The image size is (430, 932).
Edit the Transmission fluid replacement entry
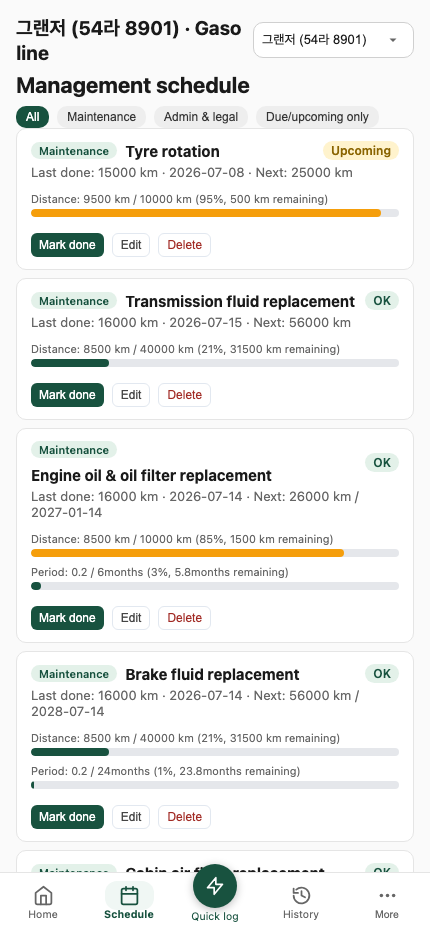131,395
